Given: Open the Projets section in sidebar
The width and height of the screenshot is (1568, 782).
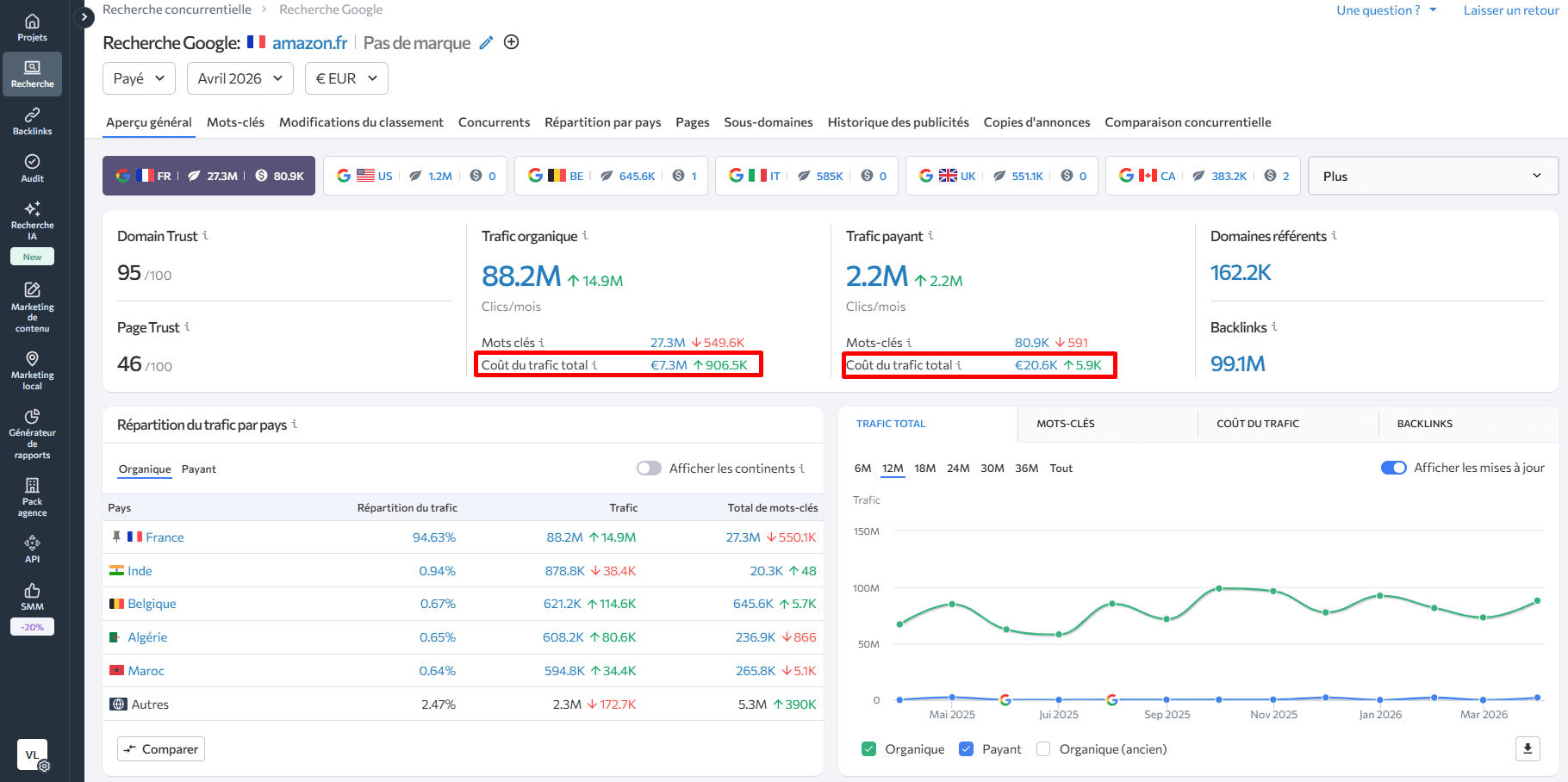Looking at the screenshot, I should point(32,28).
